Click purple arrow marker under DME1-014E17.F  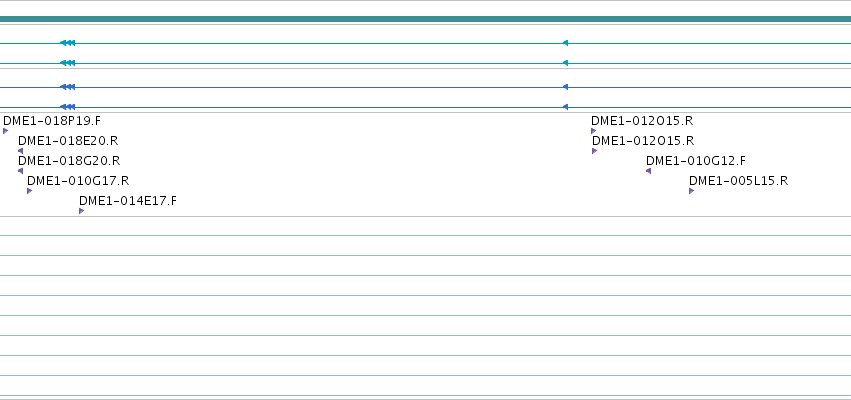point(81,211)
